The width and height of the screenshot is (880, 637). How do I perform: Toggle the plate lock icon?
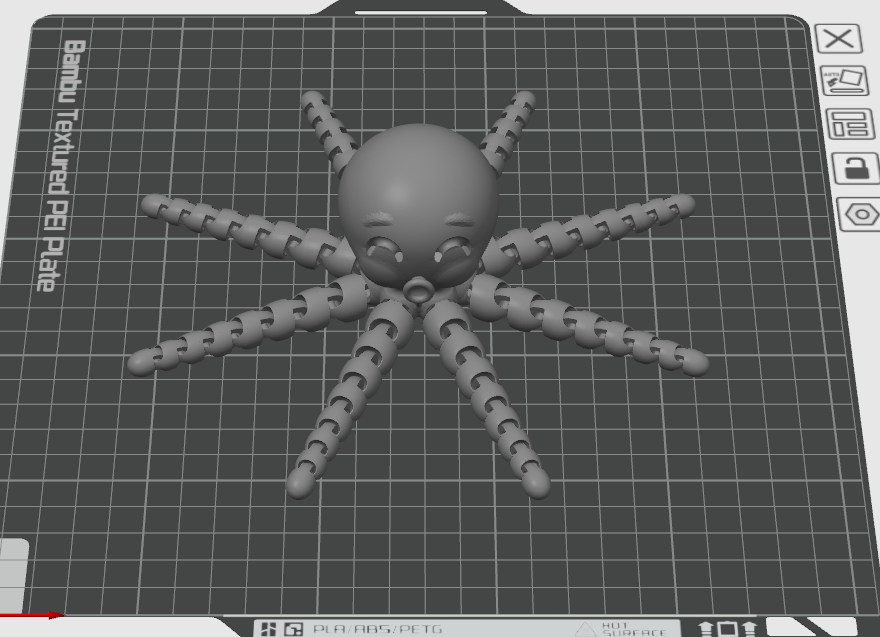coord(856,168)
